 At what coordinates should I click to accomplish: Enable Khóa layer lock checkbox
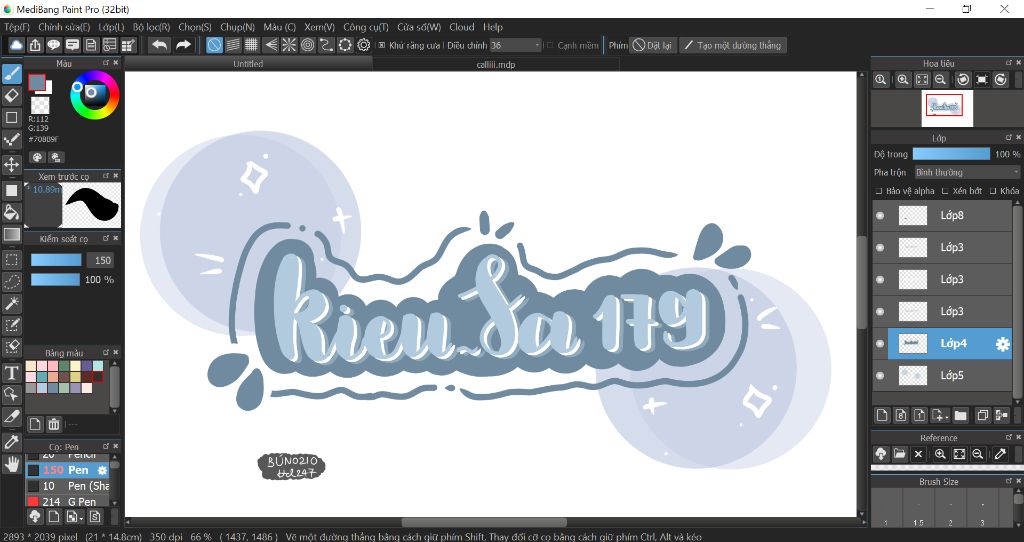click(x=993, y=191)
